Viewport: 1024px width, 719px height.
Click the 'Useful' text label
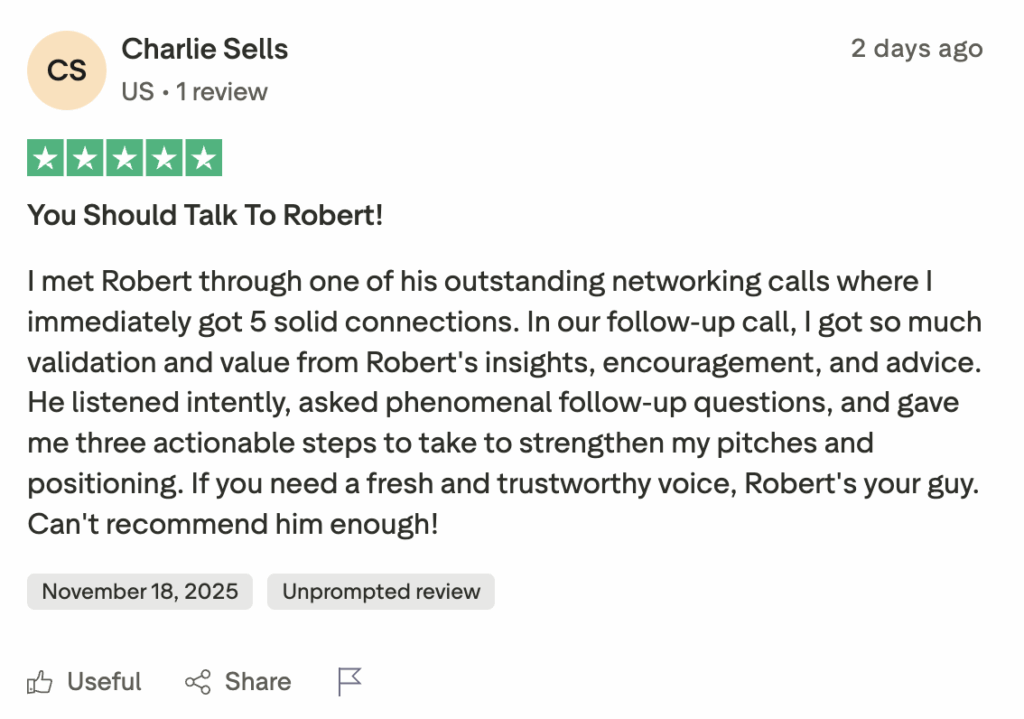point(104,682)
